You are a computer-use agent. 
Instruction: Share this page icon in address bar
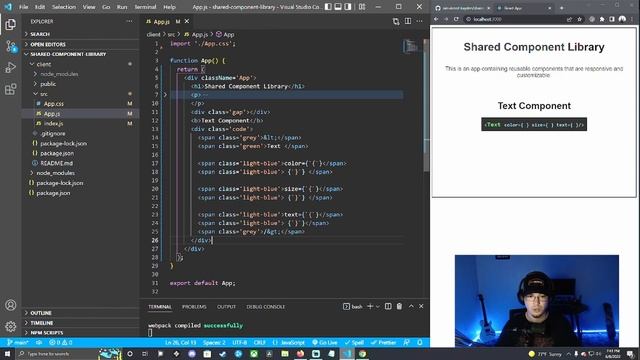(569, 19)
